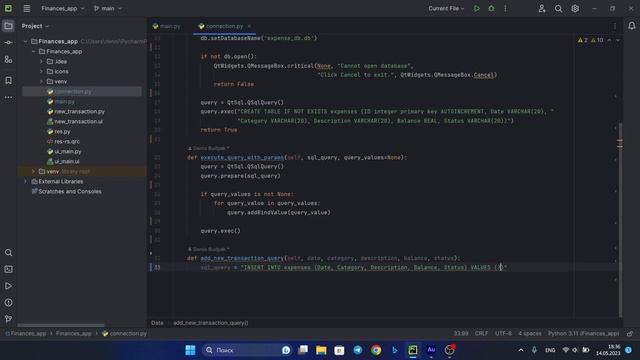
Task: Open Code With Me user icon
Action: [542, 8]
